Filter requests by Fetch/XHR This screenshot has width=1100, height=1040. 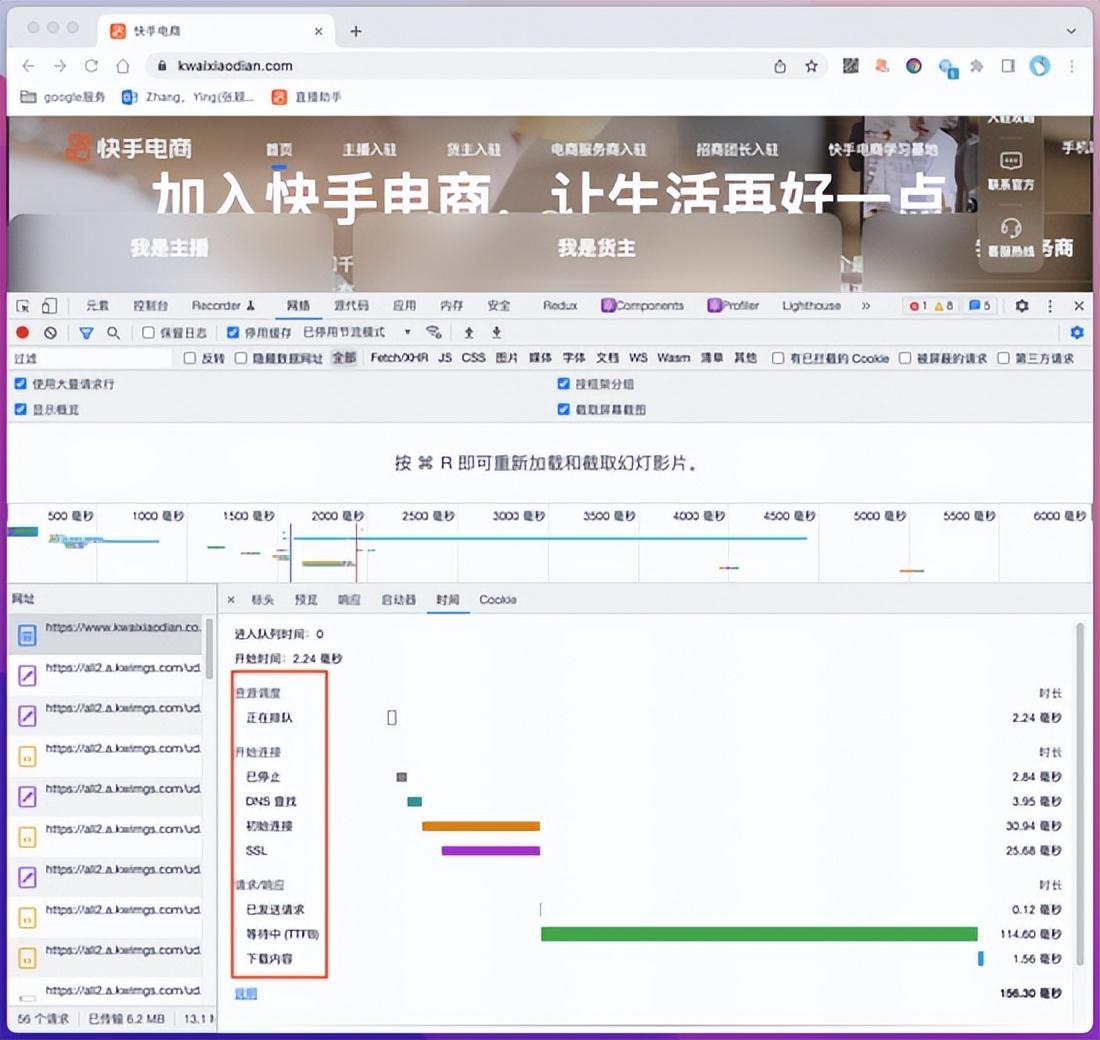(x=398, y=358)
